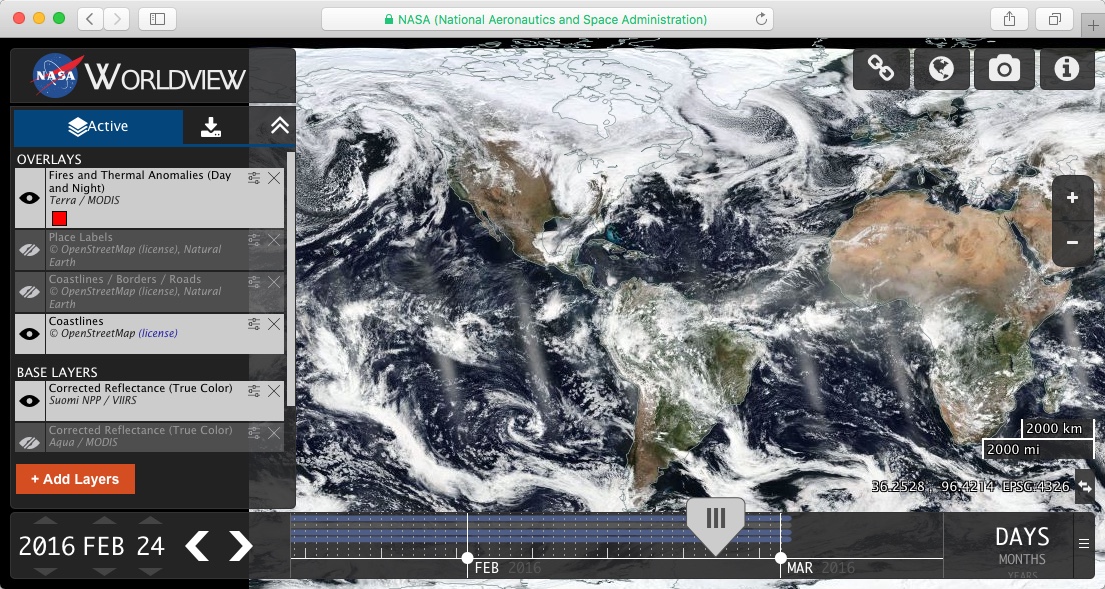The height and width of the screenshot is (589, 1105).
Task: Hide the Suomi NPP VIIRS base layer
Action: (30, 400)
